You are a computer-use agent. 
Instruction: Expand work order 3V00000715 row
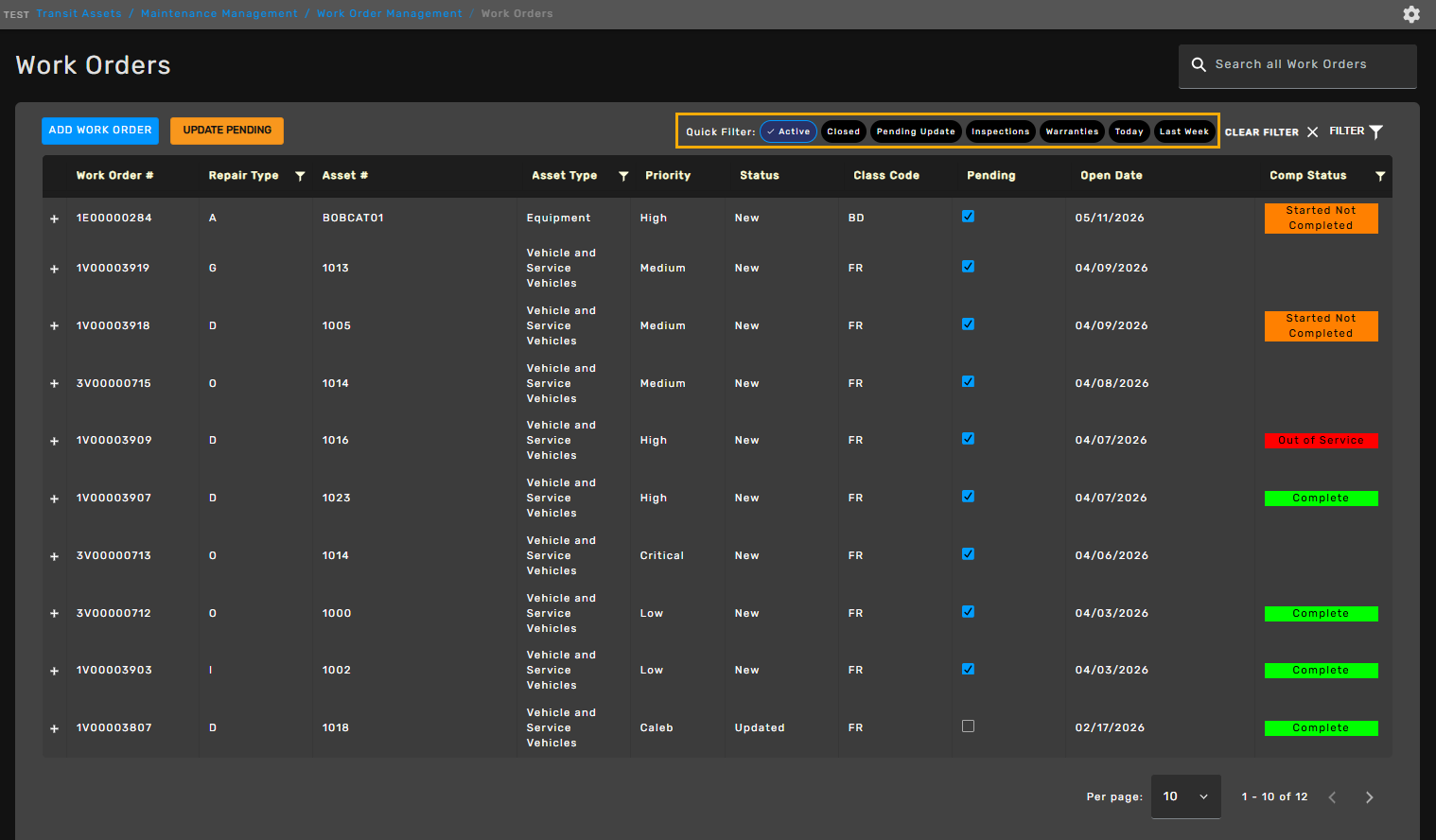(x=54, y=384)
